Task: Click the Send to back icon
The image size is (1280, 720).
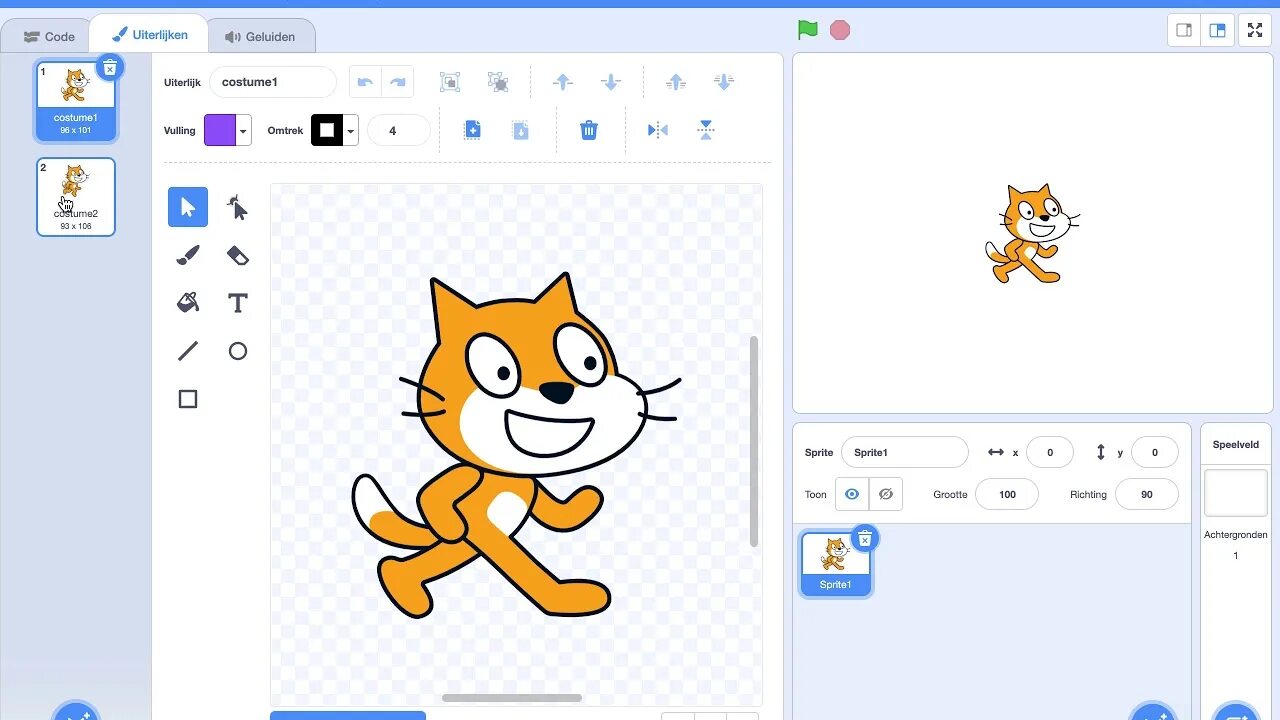Action: point(724,82)
